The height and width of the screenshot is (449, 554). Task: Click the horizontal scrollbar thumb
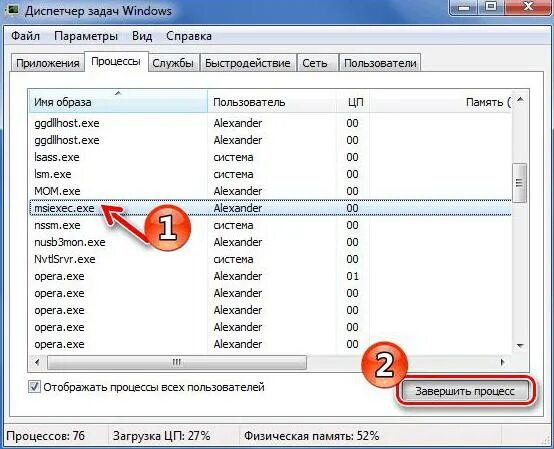pos(177,362)
